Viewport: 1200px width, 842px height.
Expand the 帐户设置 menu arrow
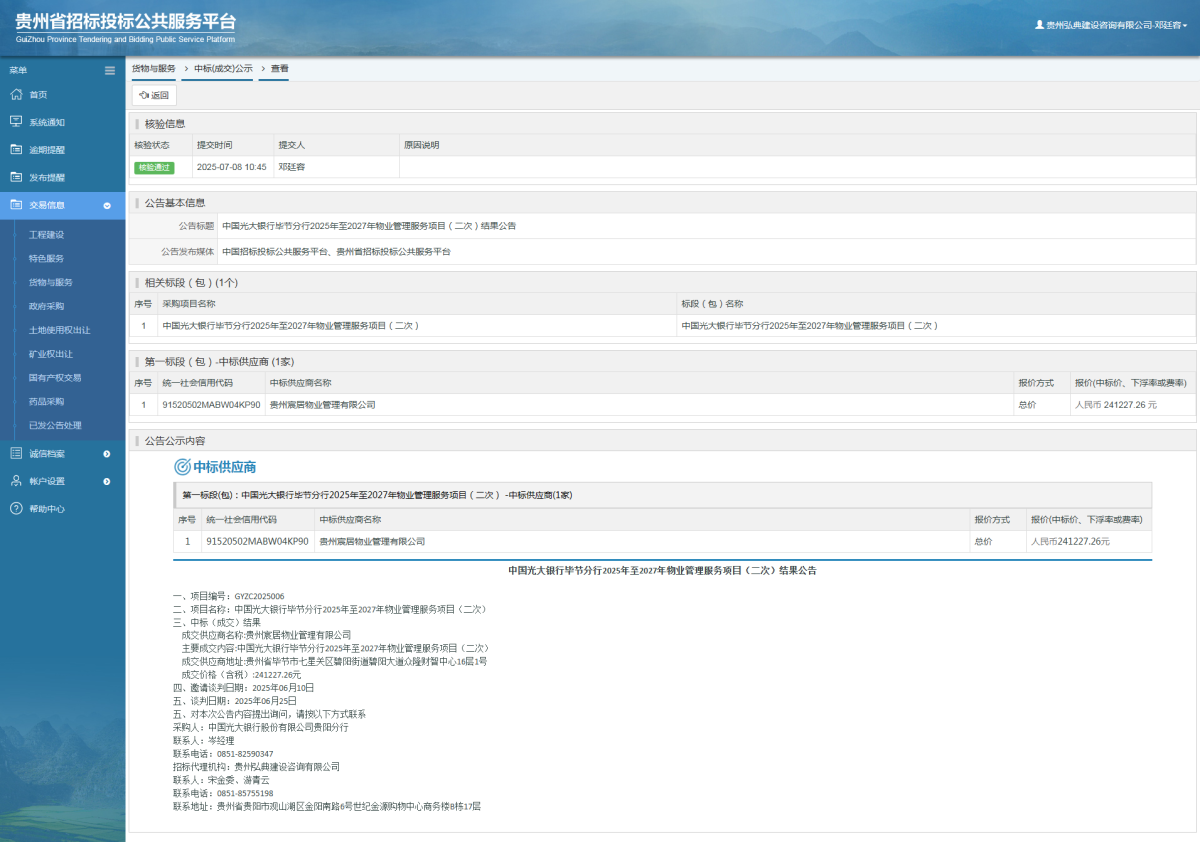pos(107,481)
